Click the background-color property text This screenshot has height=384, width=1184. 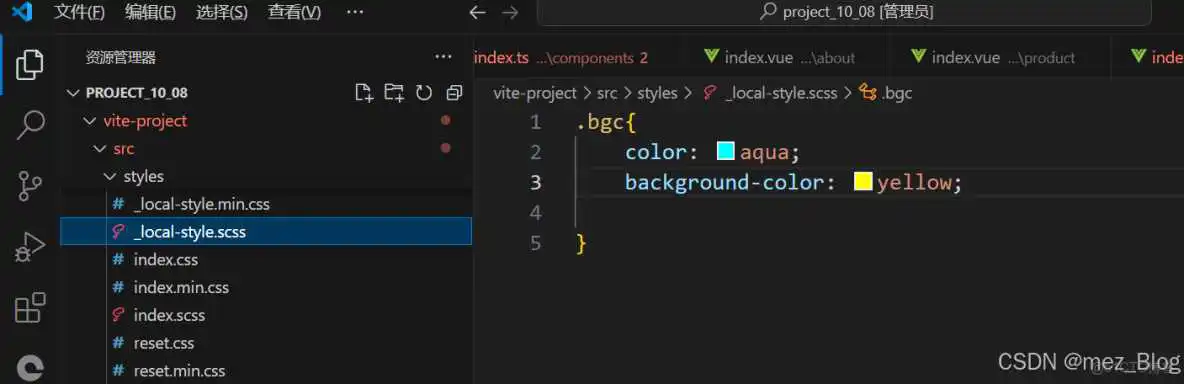pyautogui.click(x=724, y=183)
